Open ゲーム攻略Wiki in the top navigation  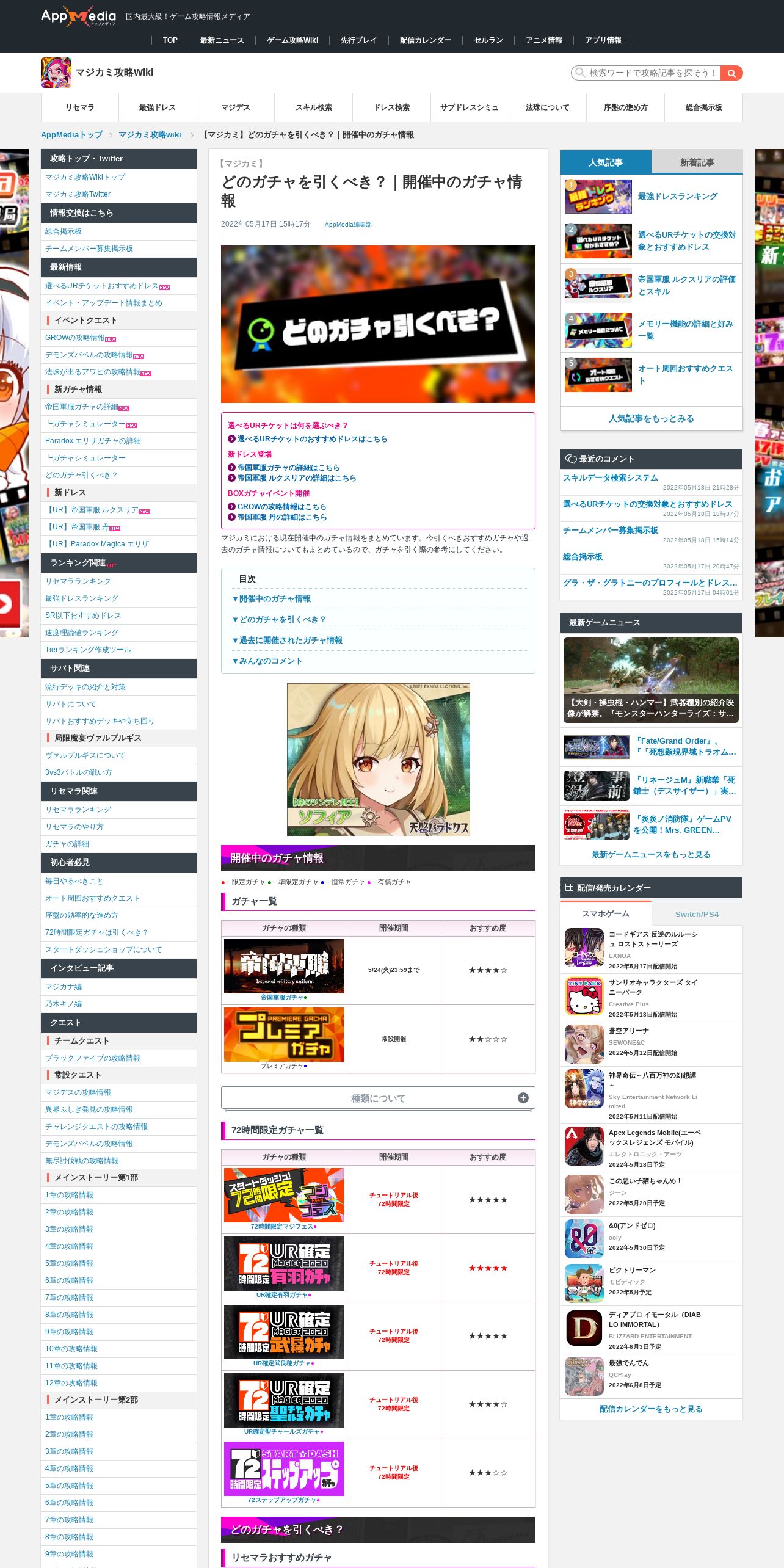click(292, 40)
